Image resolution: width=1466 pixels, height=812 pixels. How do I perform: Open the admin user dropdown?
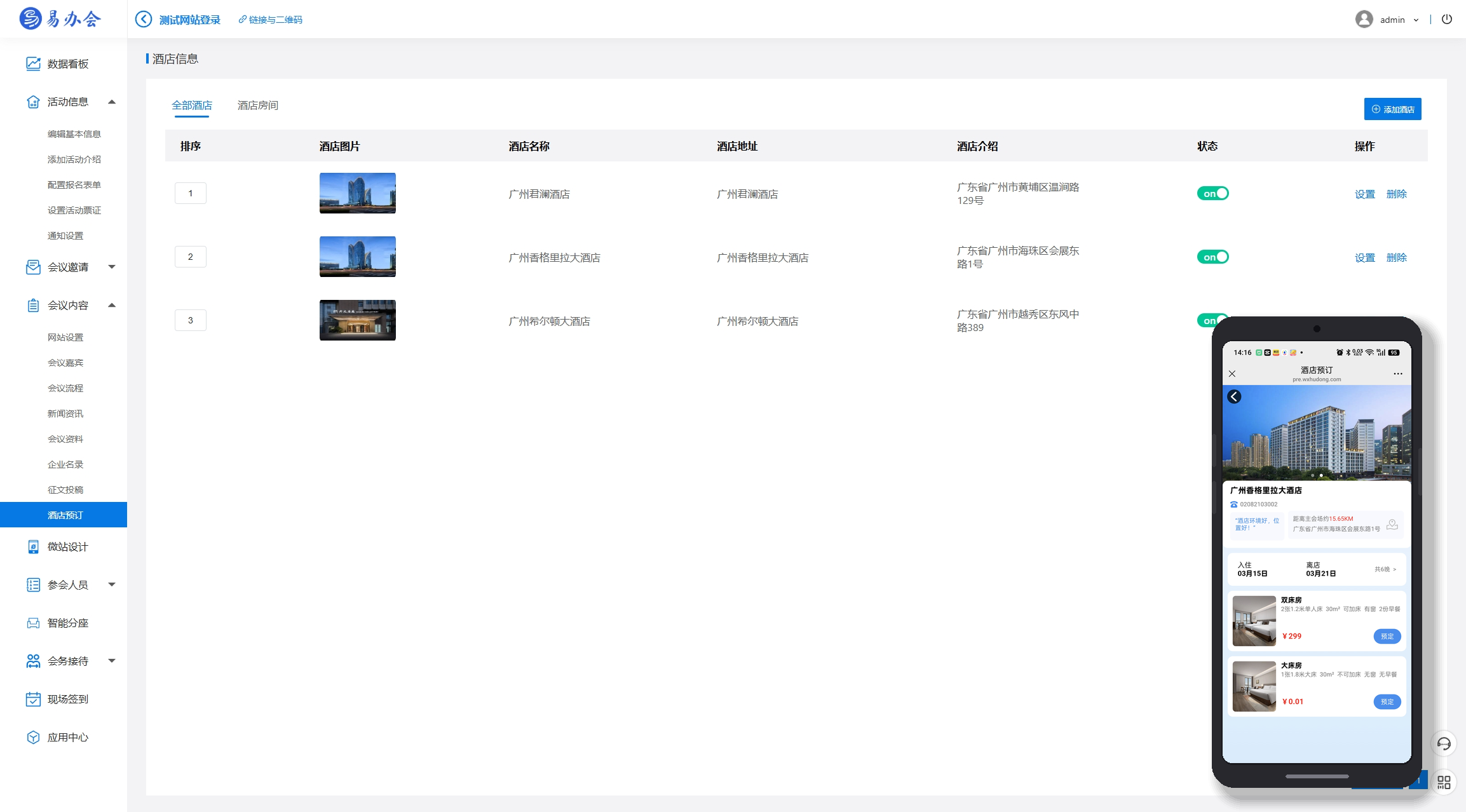pyautogui.click(x=1392, y=20)
